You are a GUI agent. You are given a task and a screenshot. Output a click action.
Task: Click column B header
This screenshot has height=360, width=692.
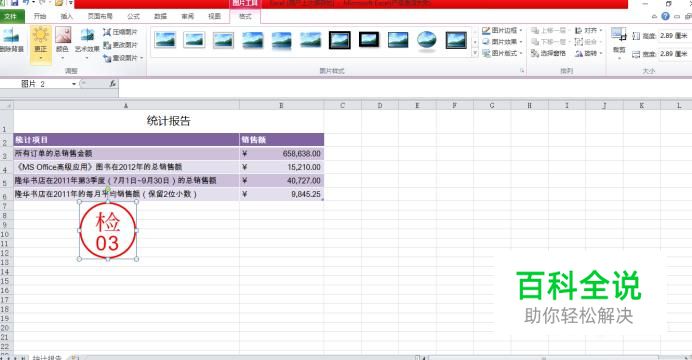click(281, 105)
